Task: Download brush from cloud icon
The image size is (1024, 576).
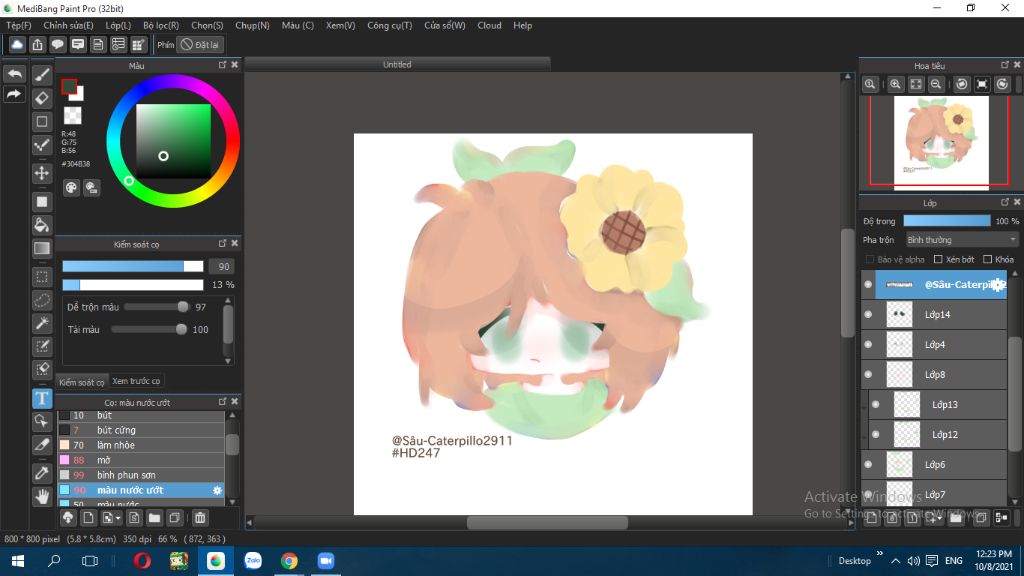Action: click(68, 518)
